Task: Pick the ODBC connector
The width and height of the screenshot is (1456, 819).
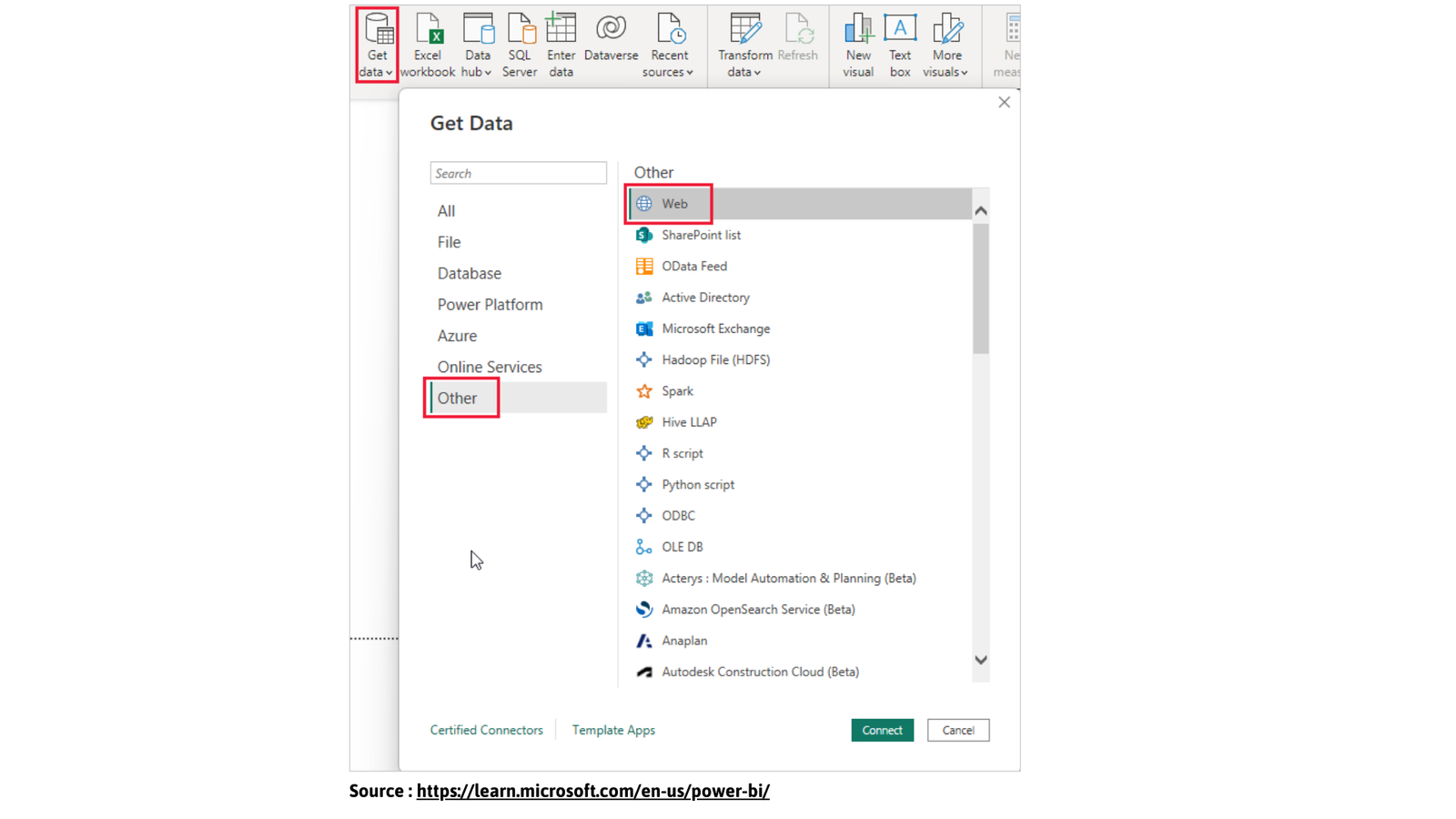Action: click(x=799, y=516)
